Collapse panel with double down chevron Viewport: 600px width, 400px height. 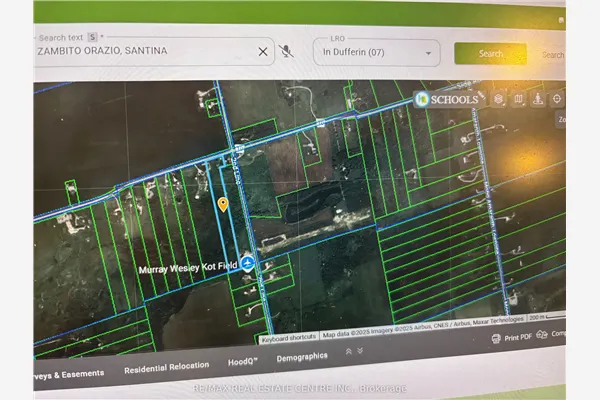pyautogui.click(x=360, y=351)
